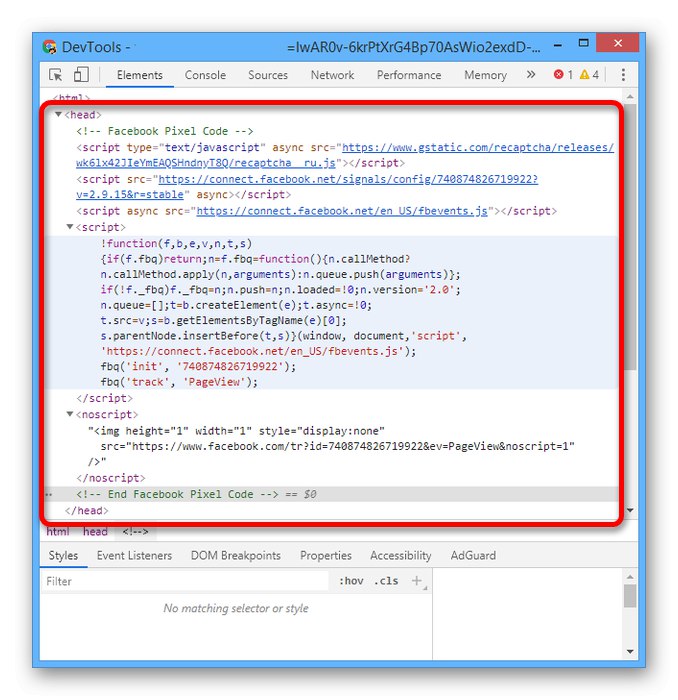The image size is (678, 700).
Task: Click the t.src=v;s=b.getElementsByTagName line
Action: tap(223, 321)
